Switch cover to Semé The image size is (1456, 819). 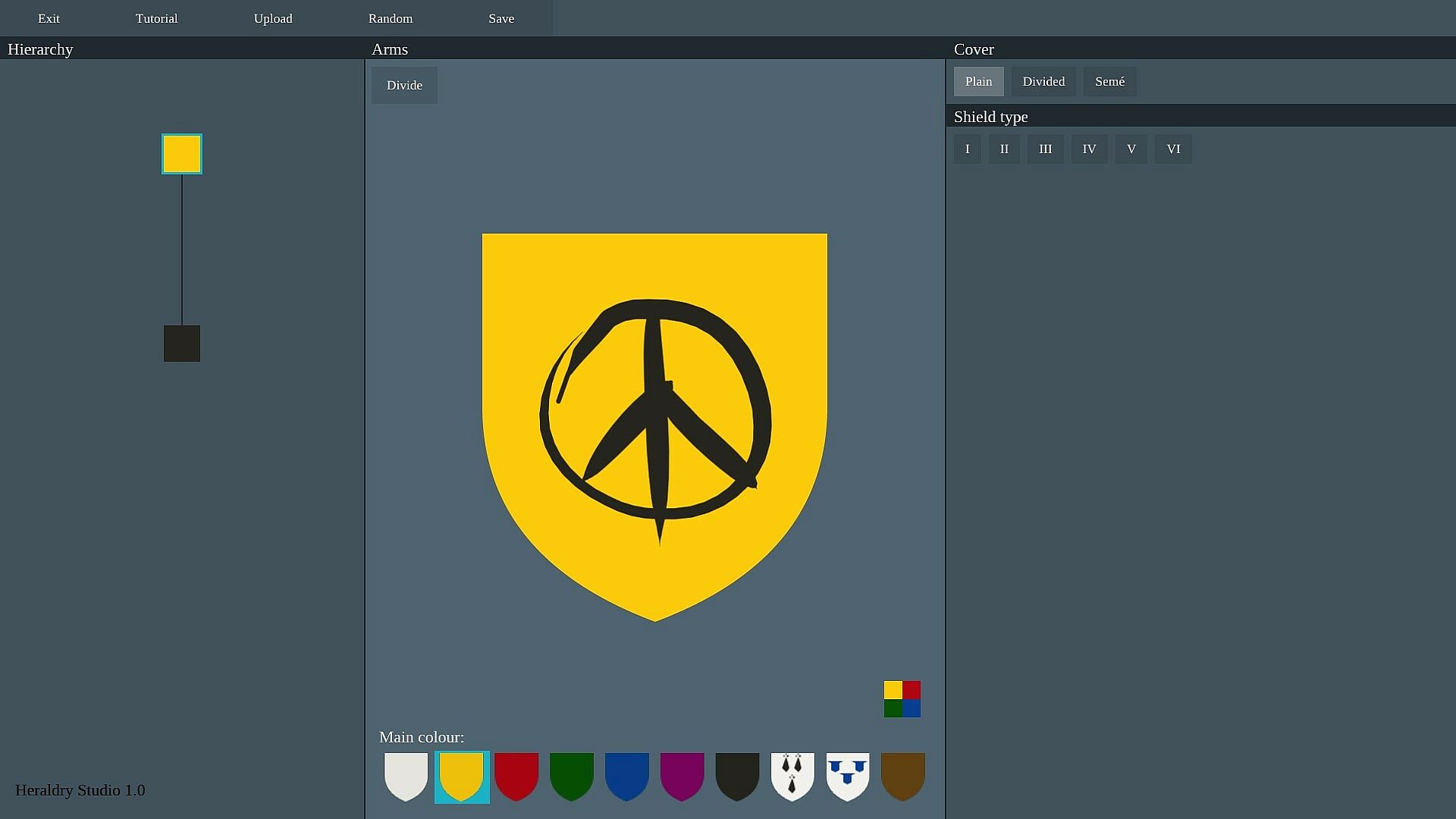1109,81
